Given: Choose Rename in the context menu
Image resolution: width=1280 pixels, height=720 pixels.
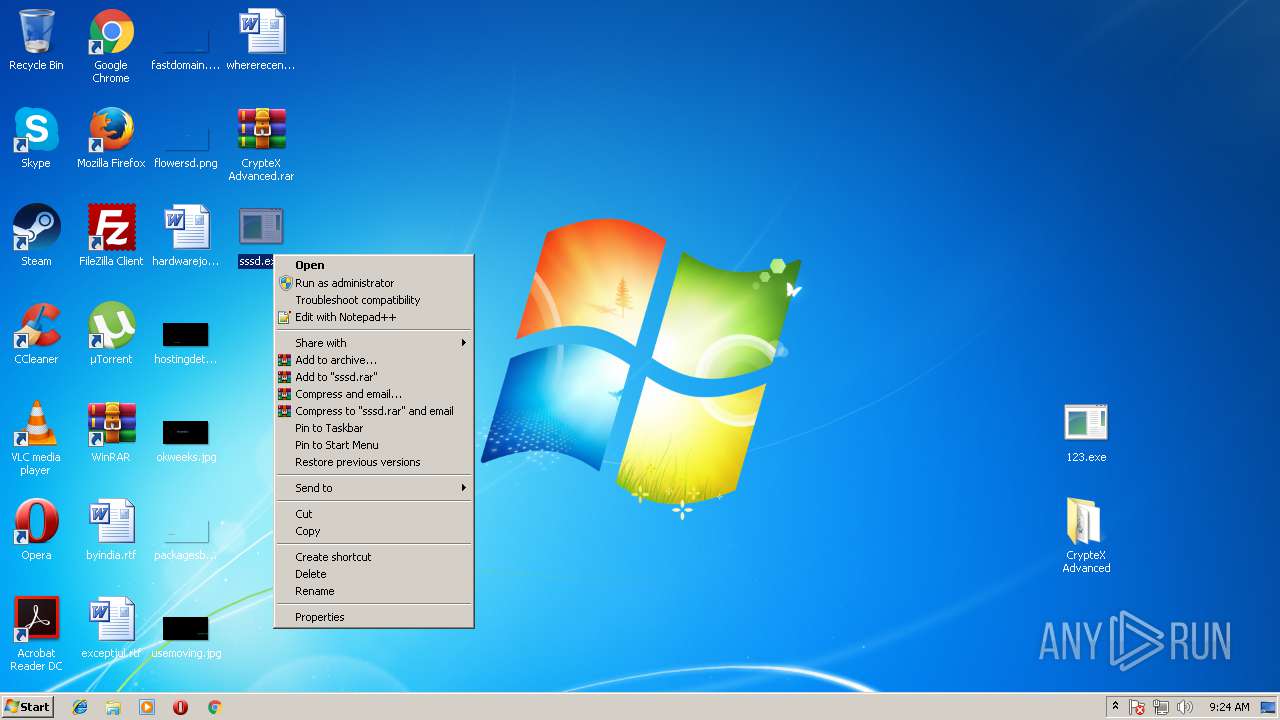Looking at the screenshot, I should [x=374, y=591].
